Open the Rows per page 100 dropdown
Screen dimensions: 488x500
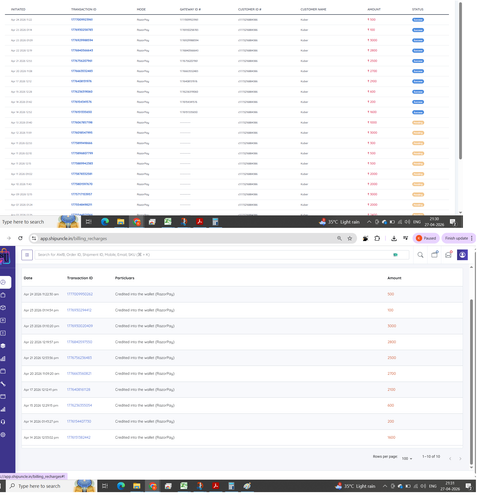pyautogui.click(x=407, y=459)
